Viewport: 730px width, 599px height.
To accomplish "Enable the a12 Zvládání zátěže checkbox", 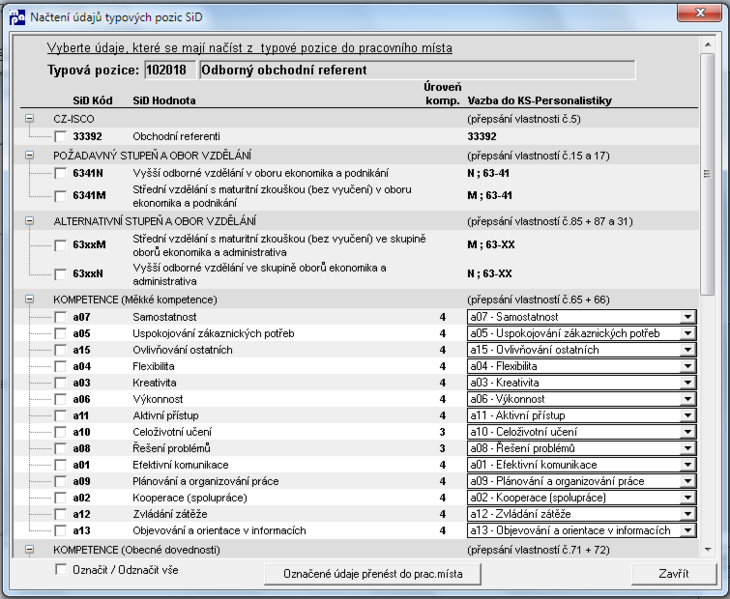I will (x=61, y=514).
